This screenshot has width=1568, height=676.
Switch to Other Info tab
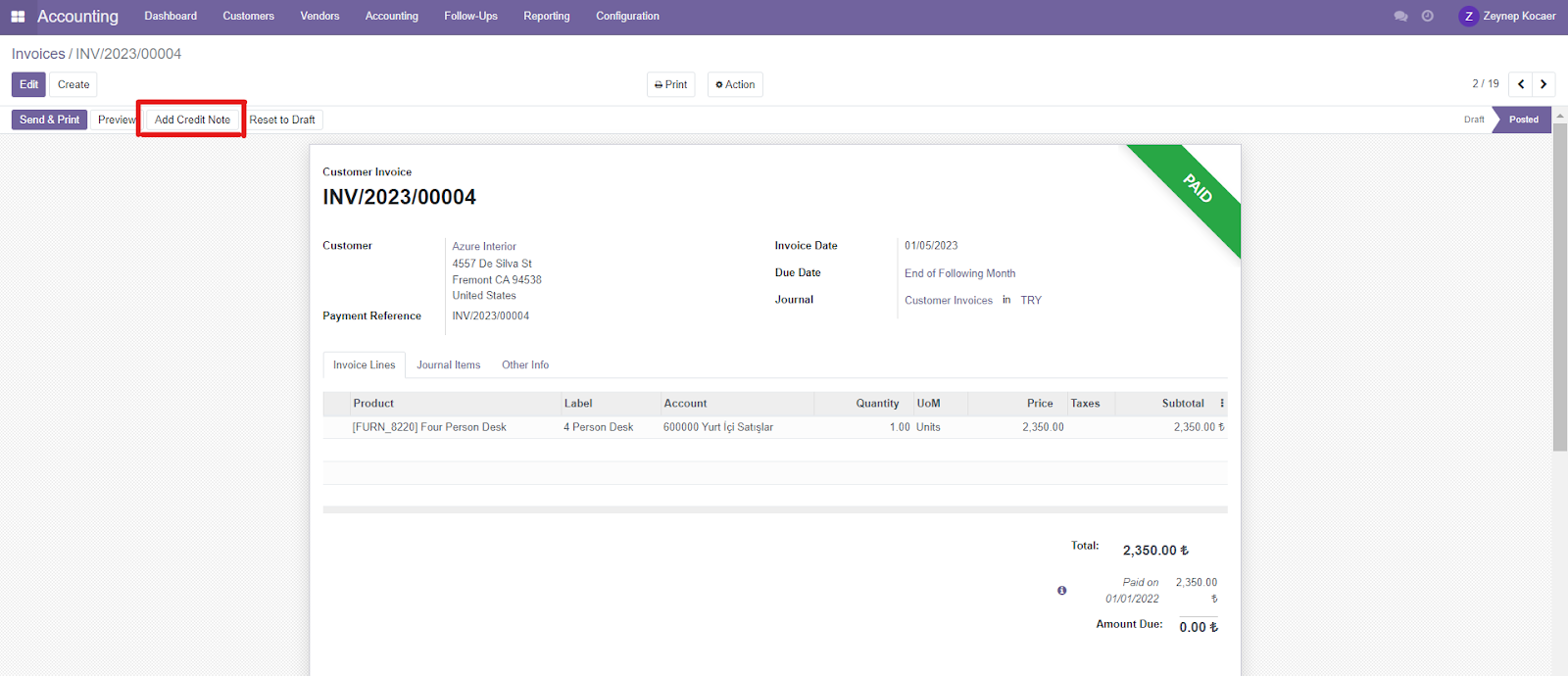tap(525, 364)
